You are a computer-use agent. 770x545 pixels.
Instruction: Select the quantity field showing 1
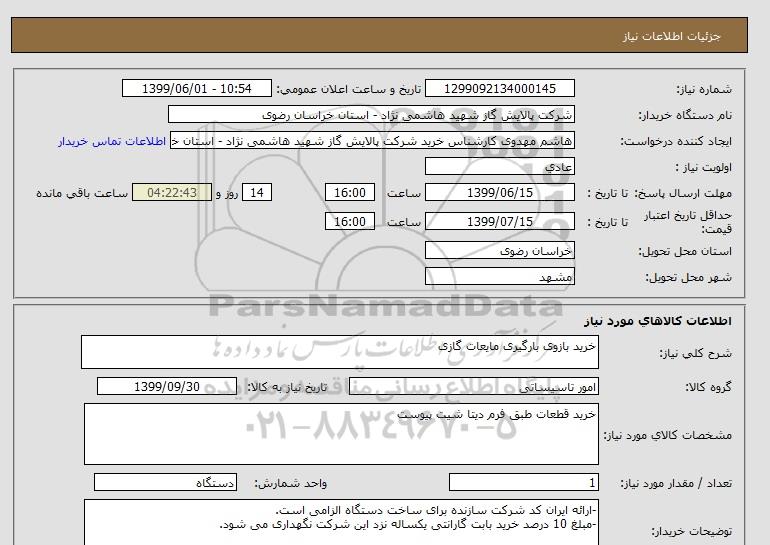coord(523,483)
